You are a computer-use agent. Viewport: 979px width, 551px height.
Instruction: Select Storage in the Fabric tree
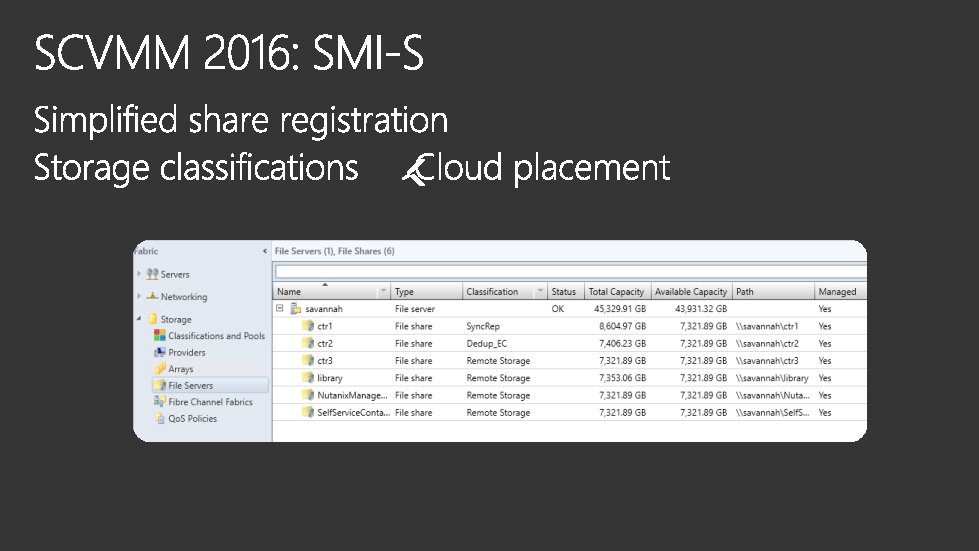[x=176, y=319]
